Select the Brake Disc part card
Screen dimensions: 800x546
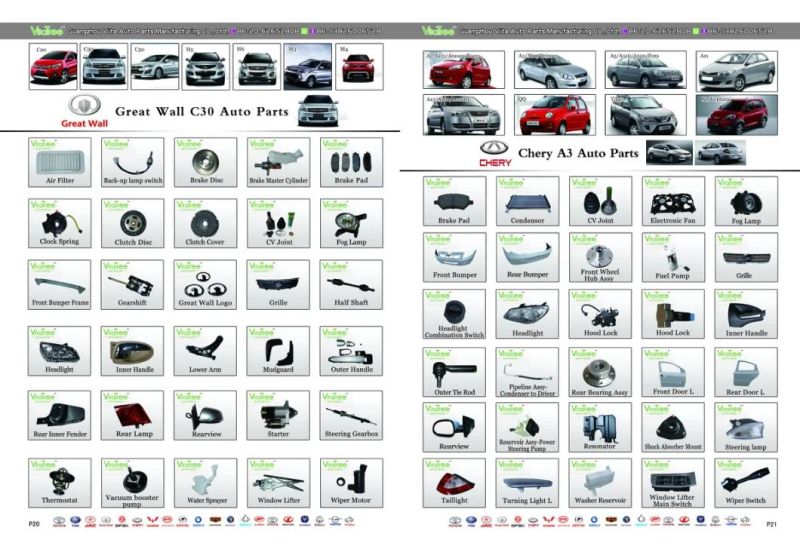tap(206, 162)
